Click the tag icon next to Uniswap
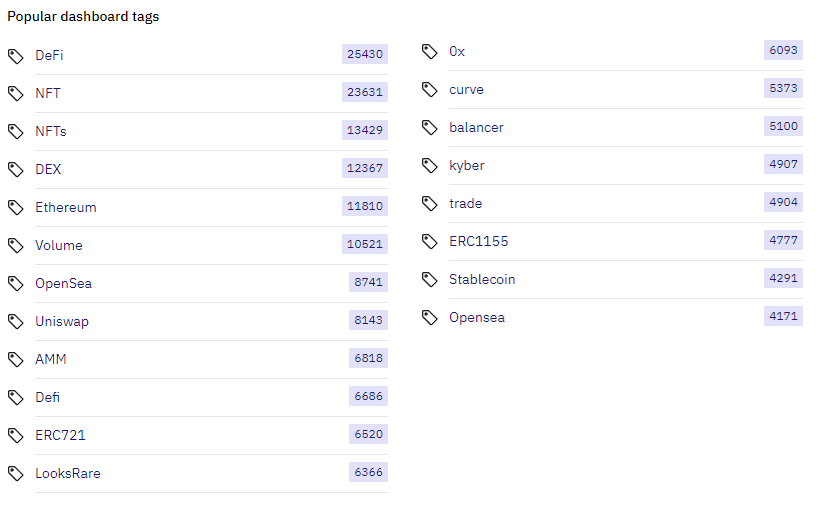 click(x=16, y=322)
